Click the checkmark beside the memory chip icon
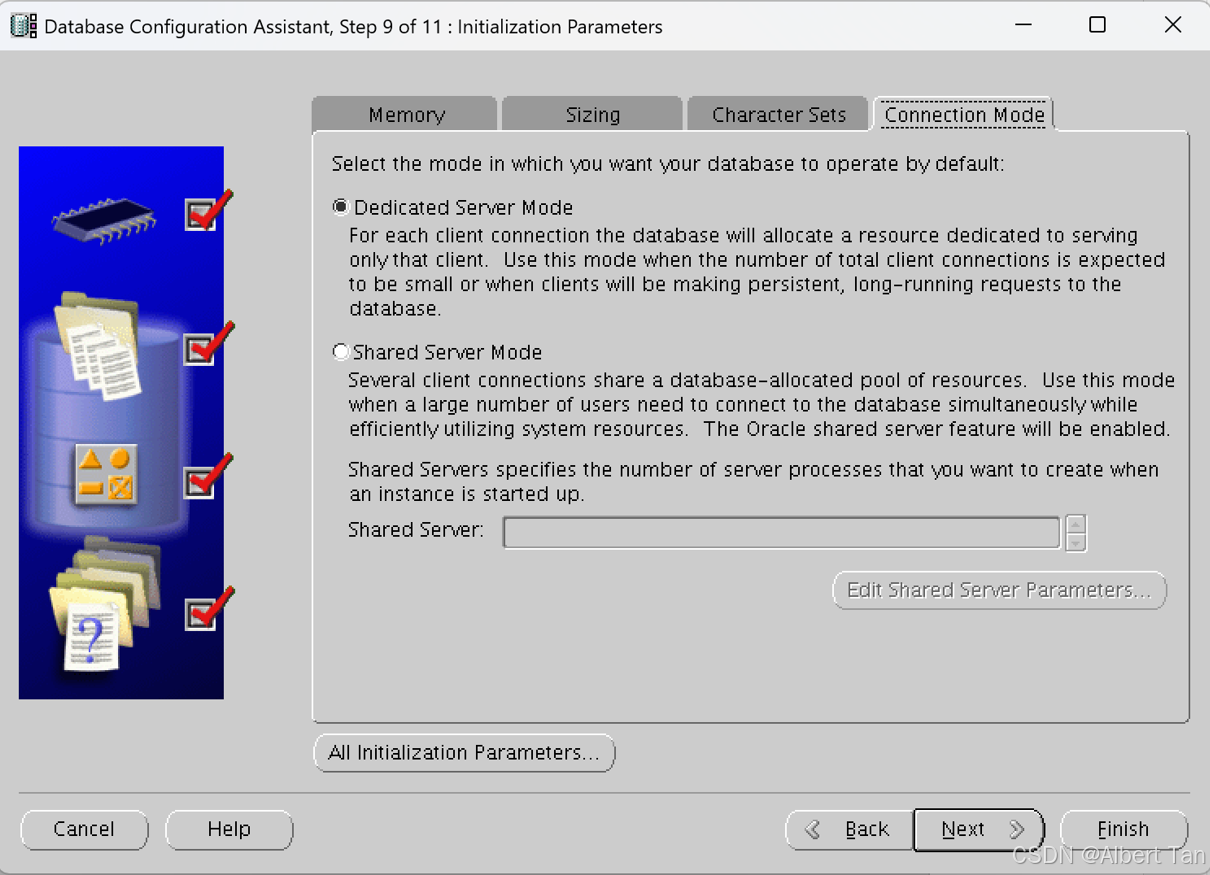1210x875 pixels. pyautogui.click(x=209, y=210)
